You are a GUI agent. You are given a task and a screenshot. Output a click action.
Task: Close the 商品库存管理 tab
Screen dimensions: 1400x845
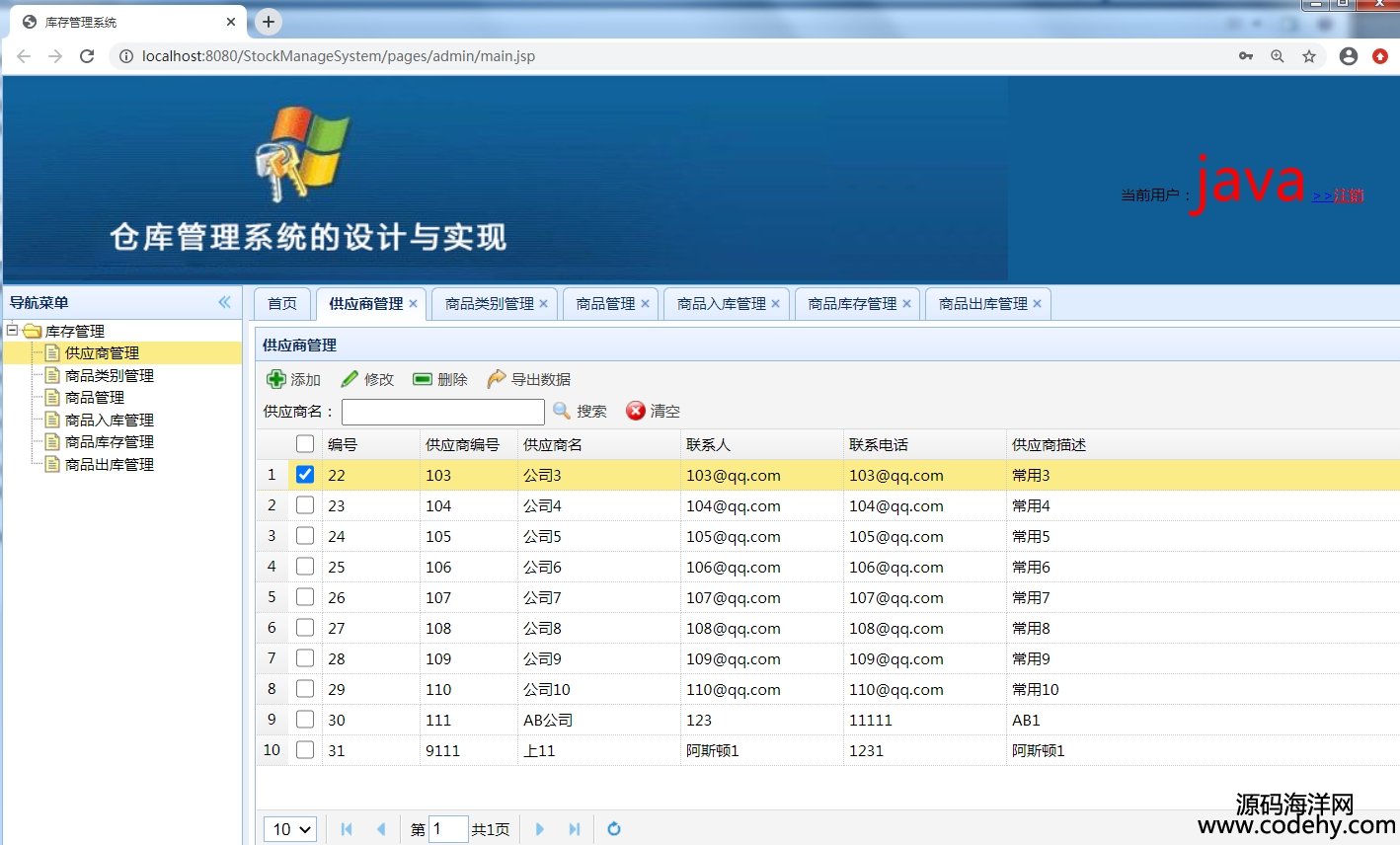point(906,304)
